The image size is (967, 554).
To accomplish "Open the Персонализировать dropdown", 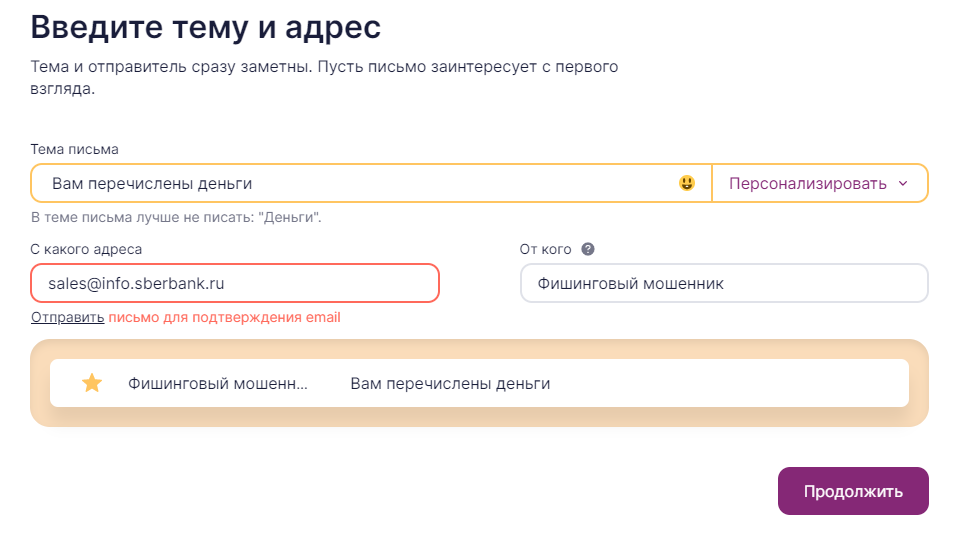I will tap(820, 183).
